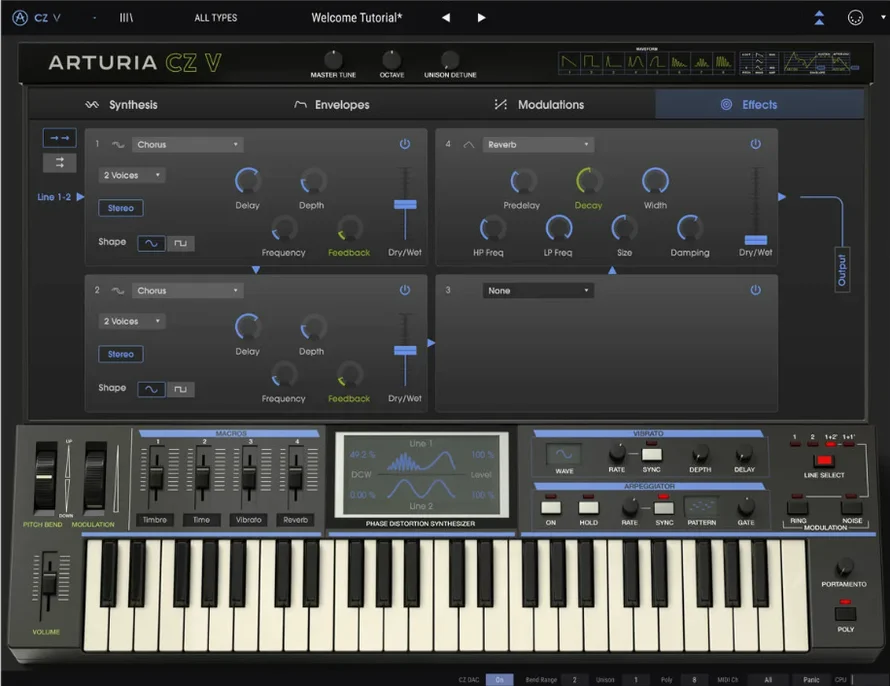Toggle the Poly button
This screenshot has height=686, width=890.
tap(845, 613)
